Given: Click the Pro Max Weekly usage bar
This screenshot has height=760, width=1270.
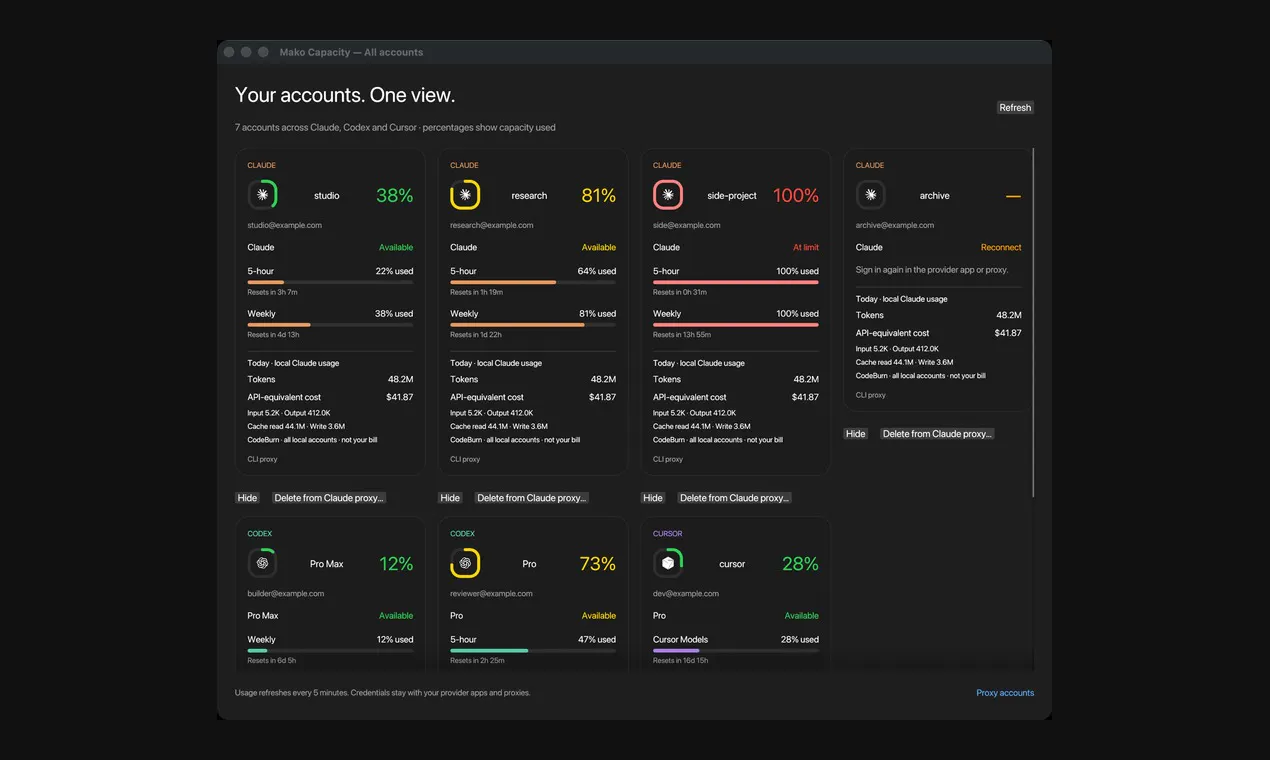Looking at the screenshot, I should pos(330,651).
